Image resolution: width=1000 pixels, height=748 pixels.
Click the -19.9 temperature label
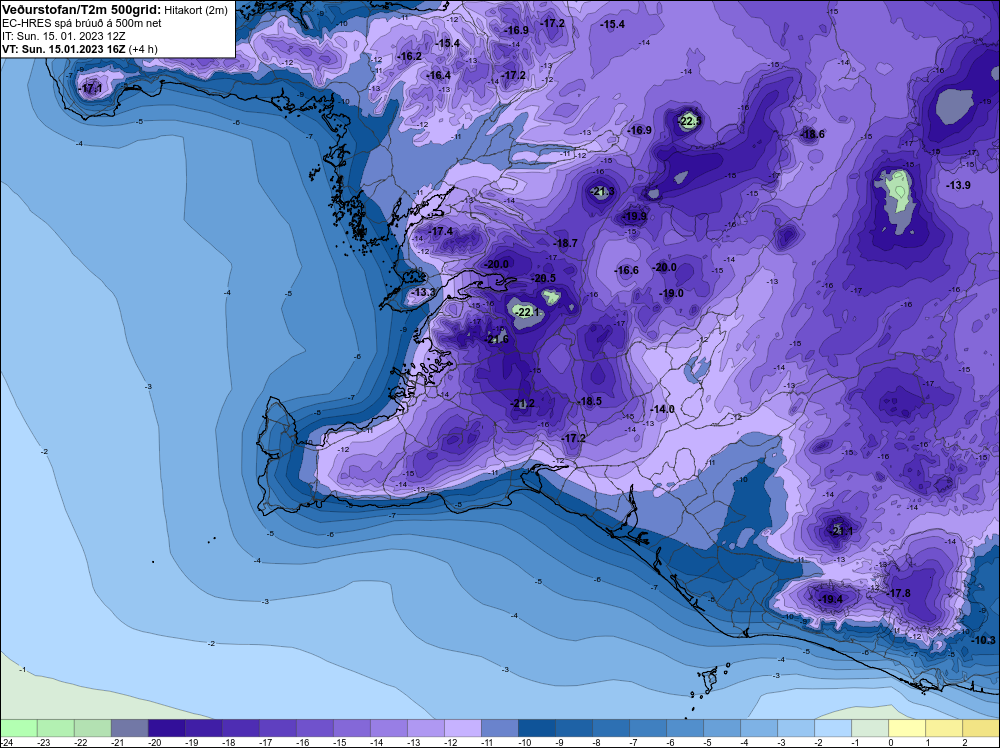[x=635, y=216]
